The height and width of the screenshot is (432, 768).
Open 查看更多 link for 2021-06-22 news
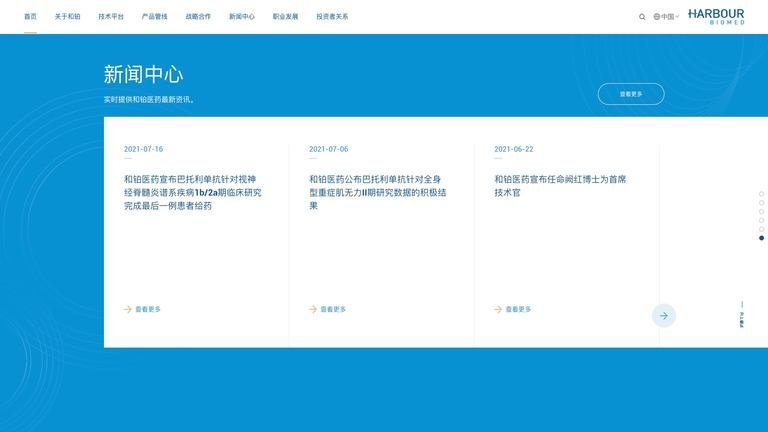[x=518, y=309]
